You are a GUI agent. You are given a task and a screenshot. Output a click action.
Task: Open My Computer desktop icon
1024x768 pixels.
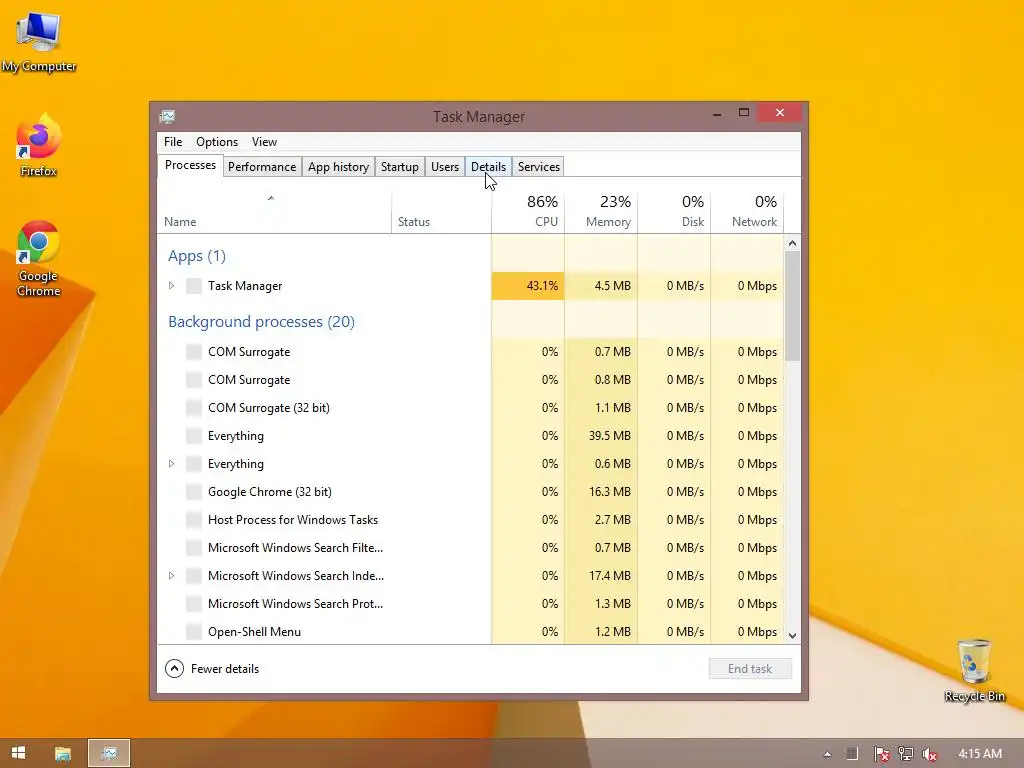(x=39, y=40)
